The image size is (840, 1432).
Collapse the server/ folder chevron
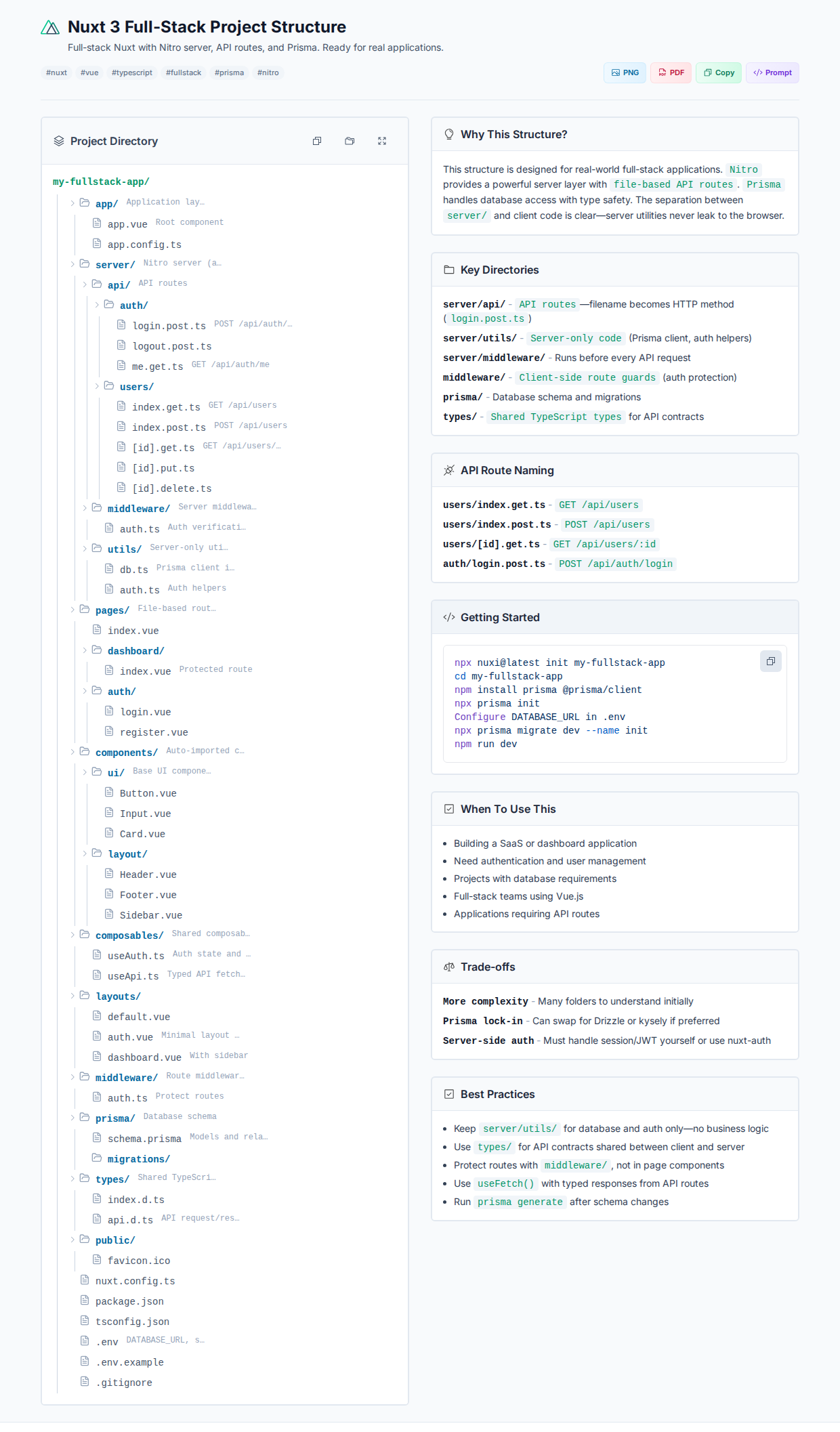(72, 264)
